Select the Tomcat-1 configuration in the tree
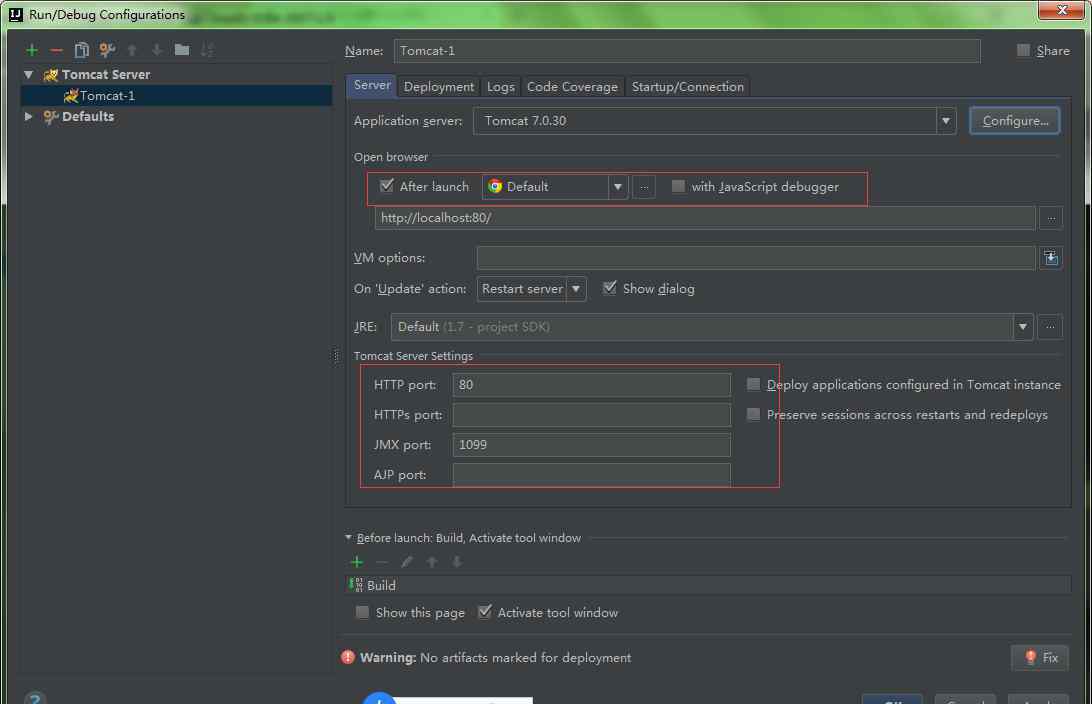 (176, 95)
